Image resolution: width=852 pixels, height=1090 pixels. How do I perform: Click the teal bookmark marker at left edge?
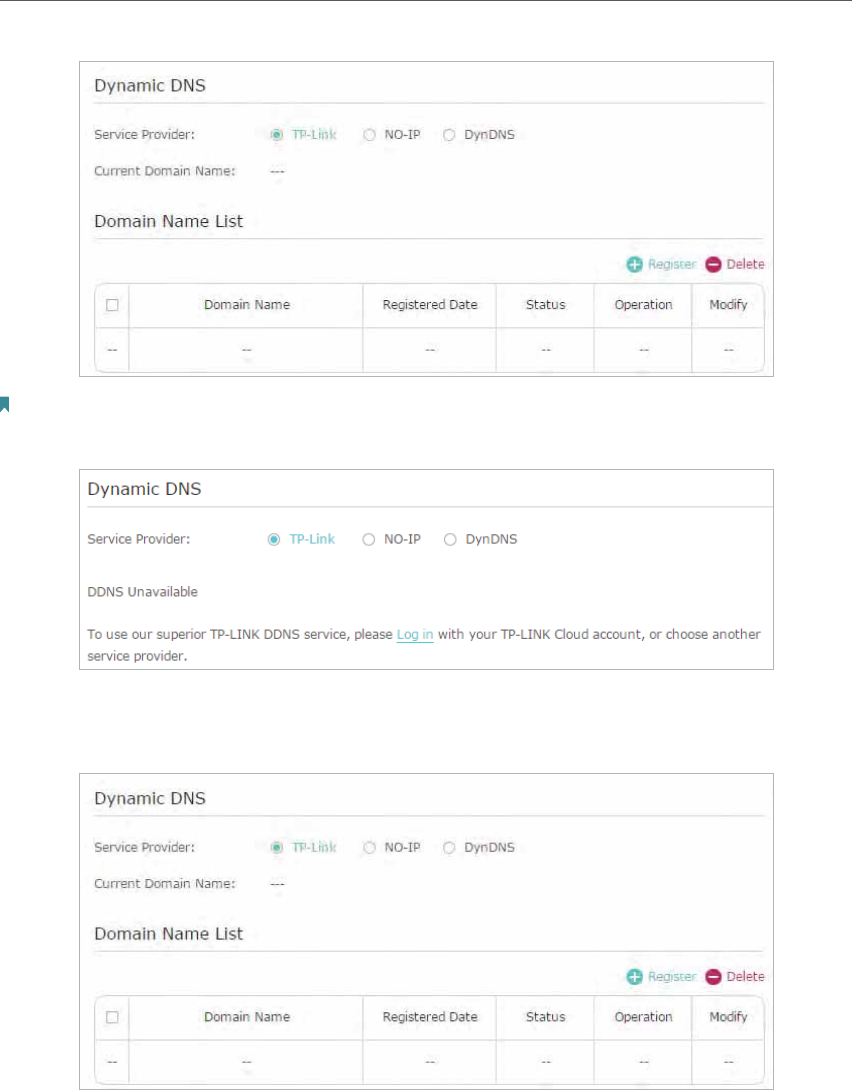4,405
